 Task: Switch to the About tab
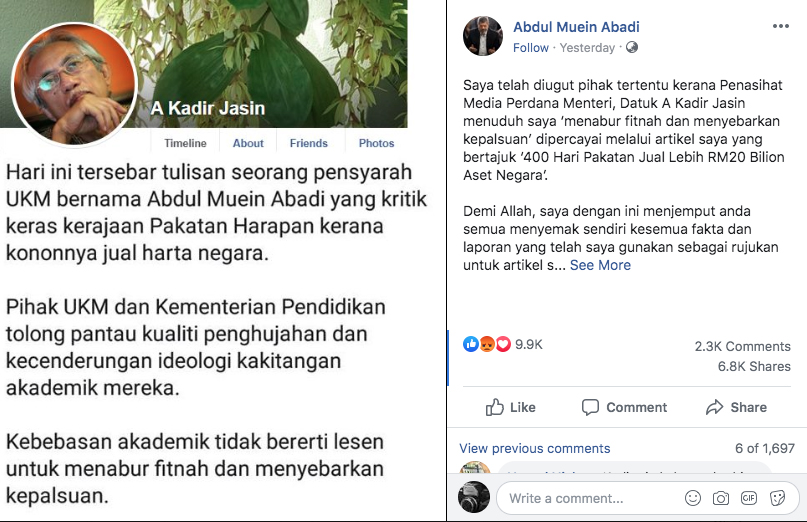click(x=248, y=143)
